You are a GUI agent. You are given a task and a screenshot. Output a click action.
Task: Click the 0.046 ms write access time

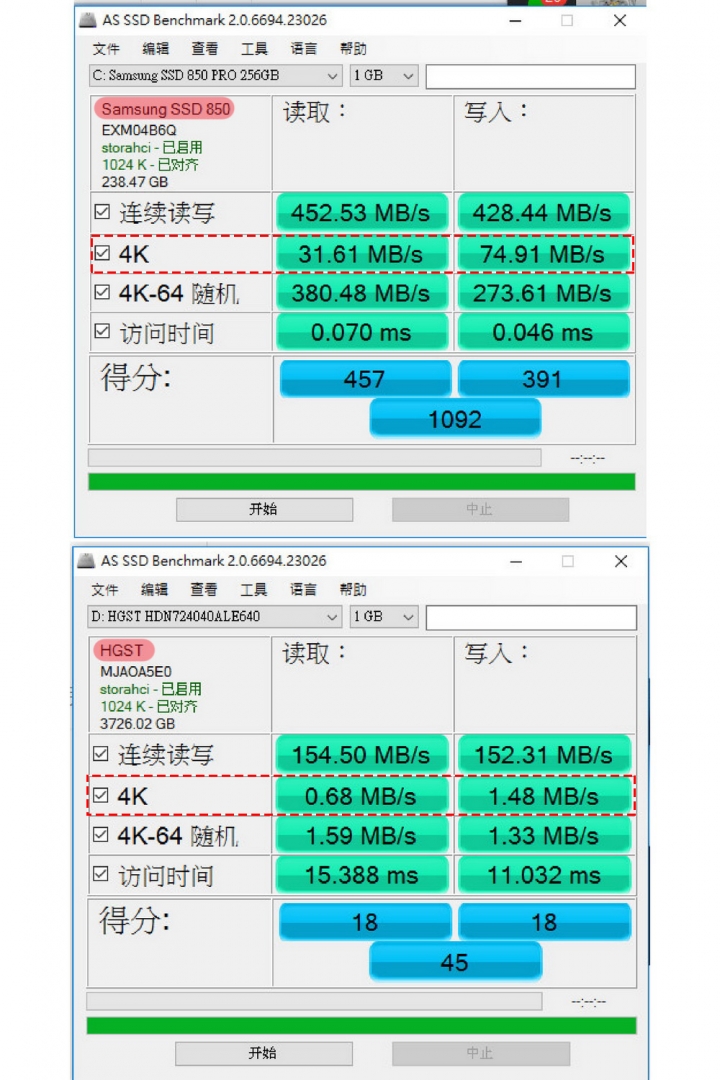point(543,333)
